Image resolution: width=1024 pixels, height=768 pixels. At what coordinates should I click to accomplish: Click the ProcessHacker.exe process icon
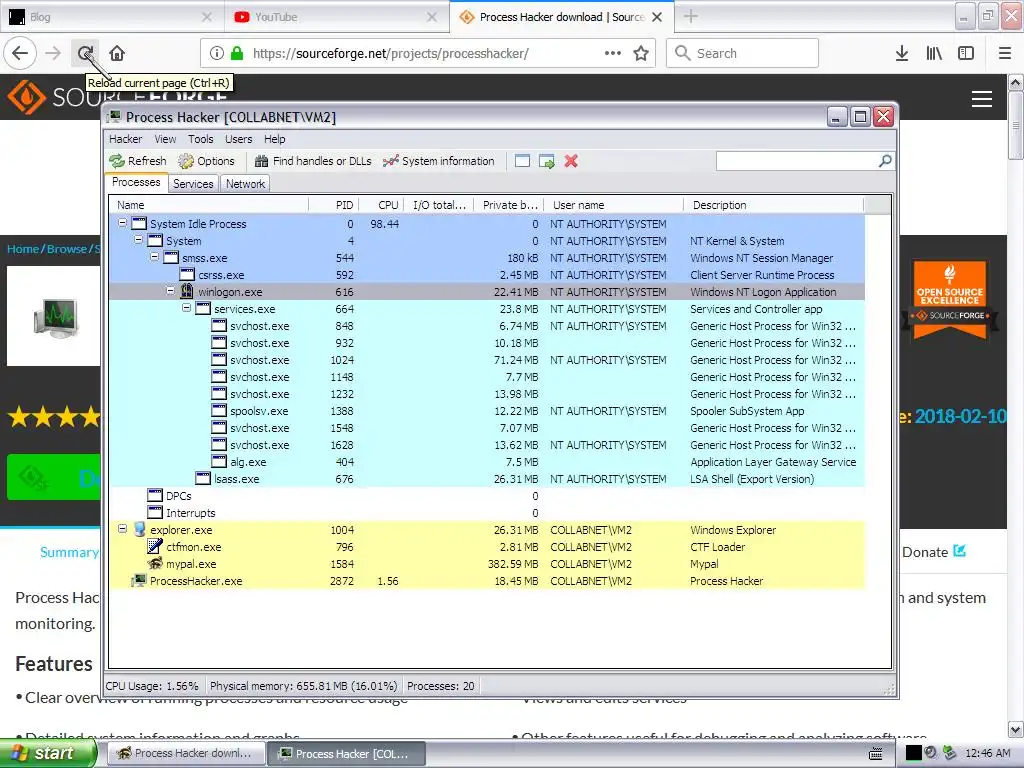pyautogui.click(x=139, y=581)
